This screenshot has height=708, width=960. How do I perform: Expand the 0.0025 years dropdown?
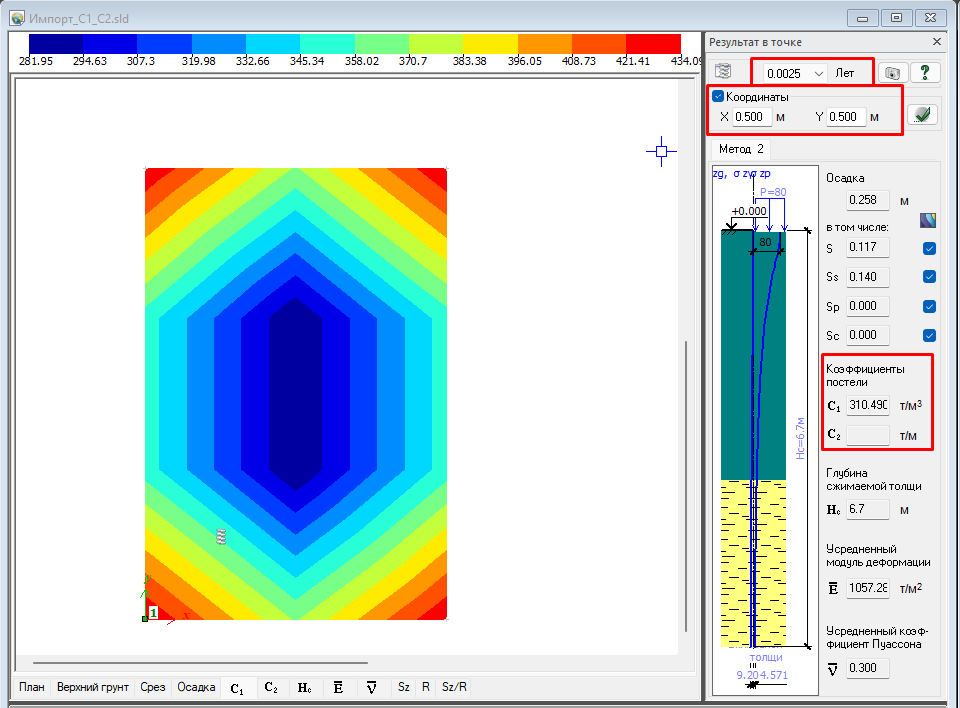[819, 73]
